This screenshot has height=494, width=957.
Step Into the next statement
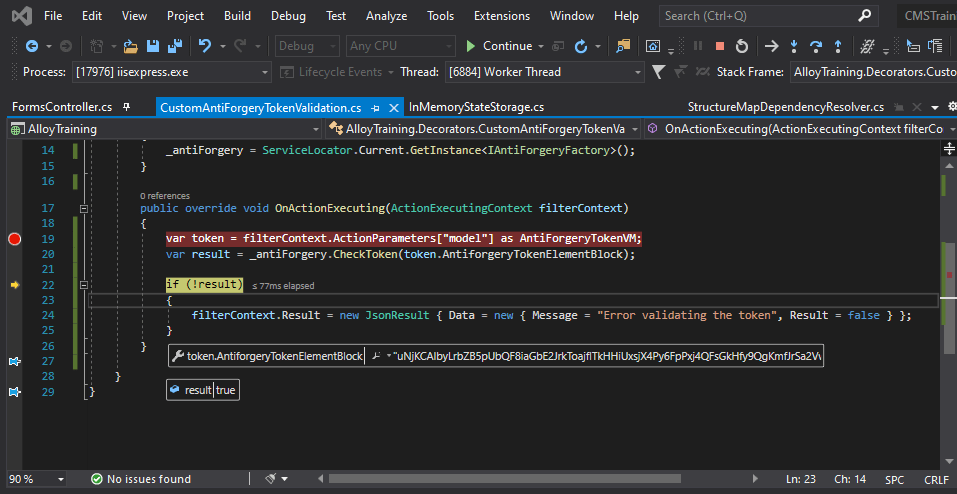coord(794,46)
